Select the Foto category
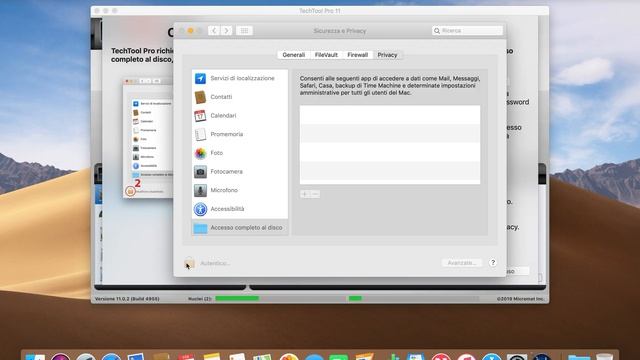This screenshot has height=360, width=640. pos(240,153)
